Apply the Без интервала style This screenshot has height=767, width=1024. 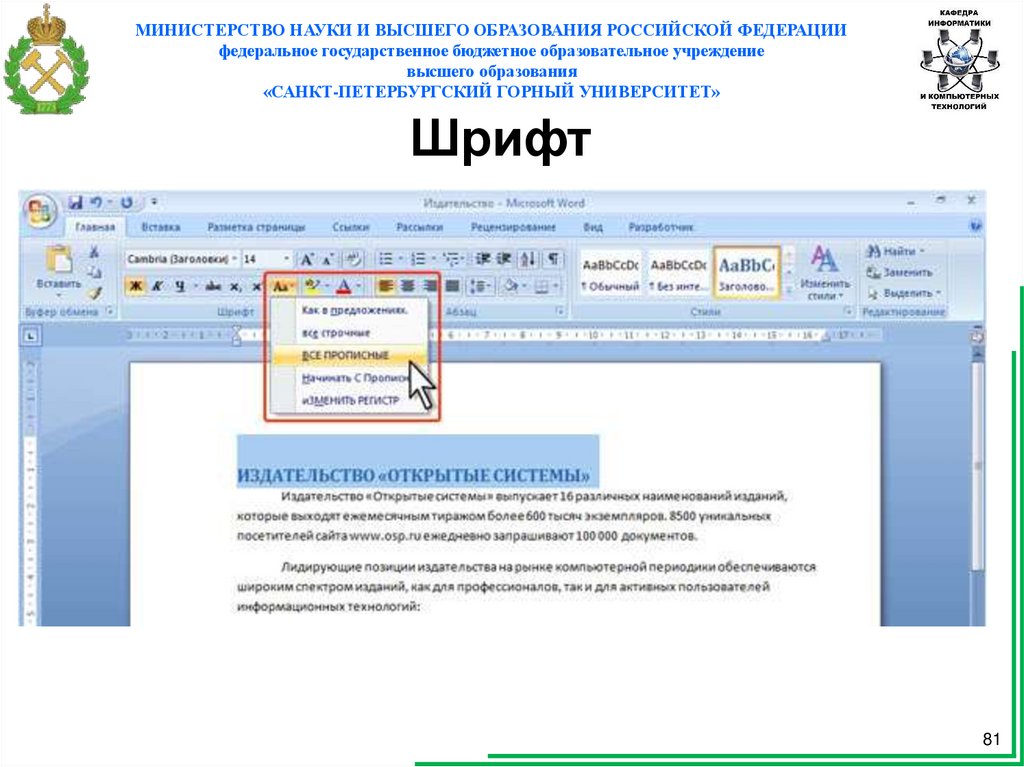coord(678,273)
